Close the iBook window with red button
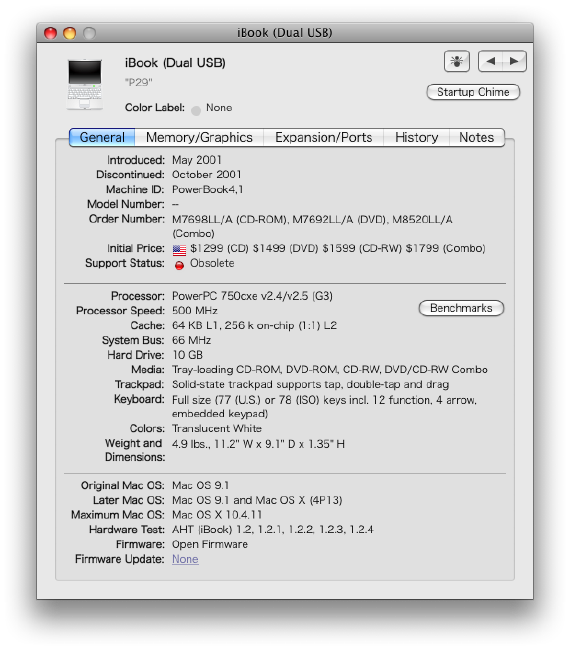Viewport: 570px width, 650px height. pos(51,33)
